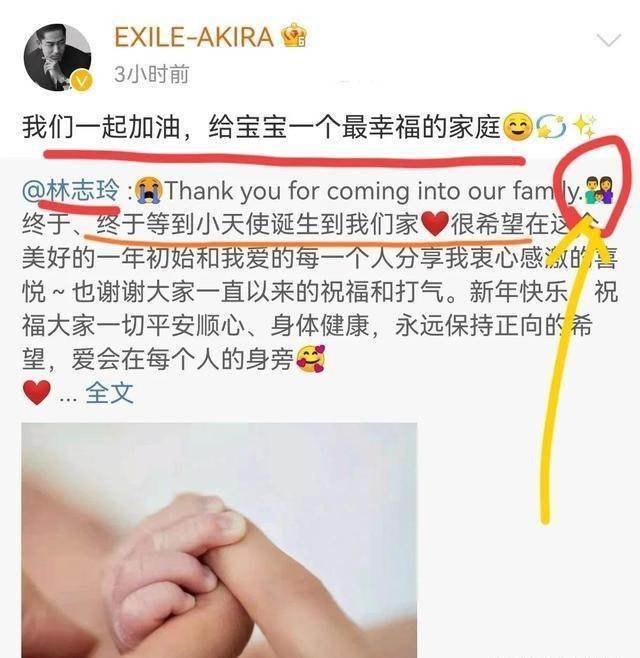Click the sparkles emoji
Screen dimensions: 640x658
pyautogui.click(x=585, y=126)
